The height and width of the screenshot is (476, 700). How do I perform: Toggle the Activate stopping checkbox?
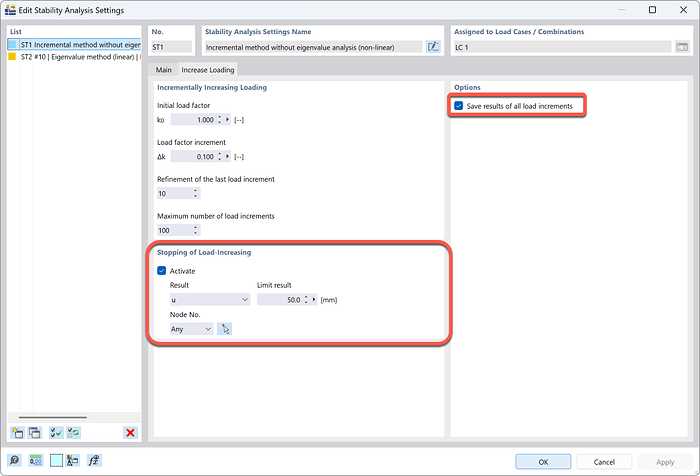coord(163,270)
